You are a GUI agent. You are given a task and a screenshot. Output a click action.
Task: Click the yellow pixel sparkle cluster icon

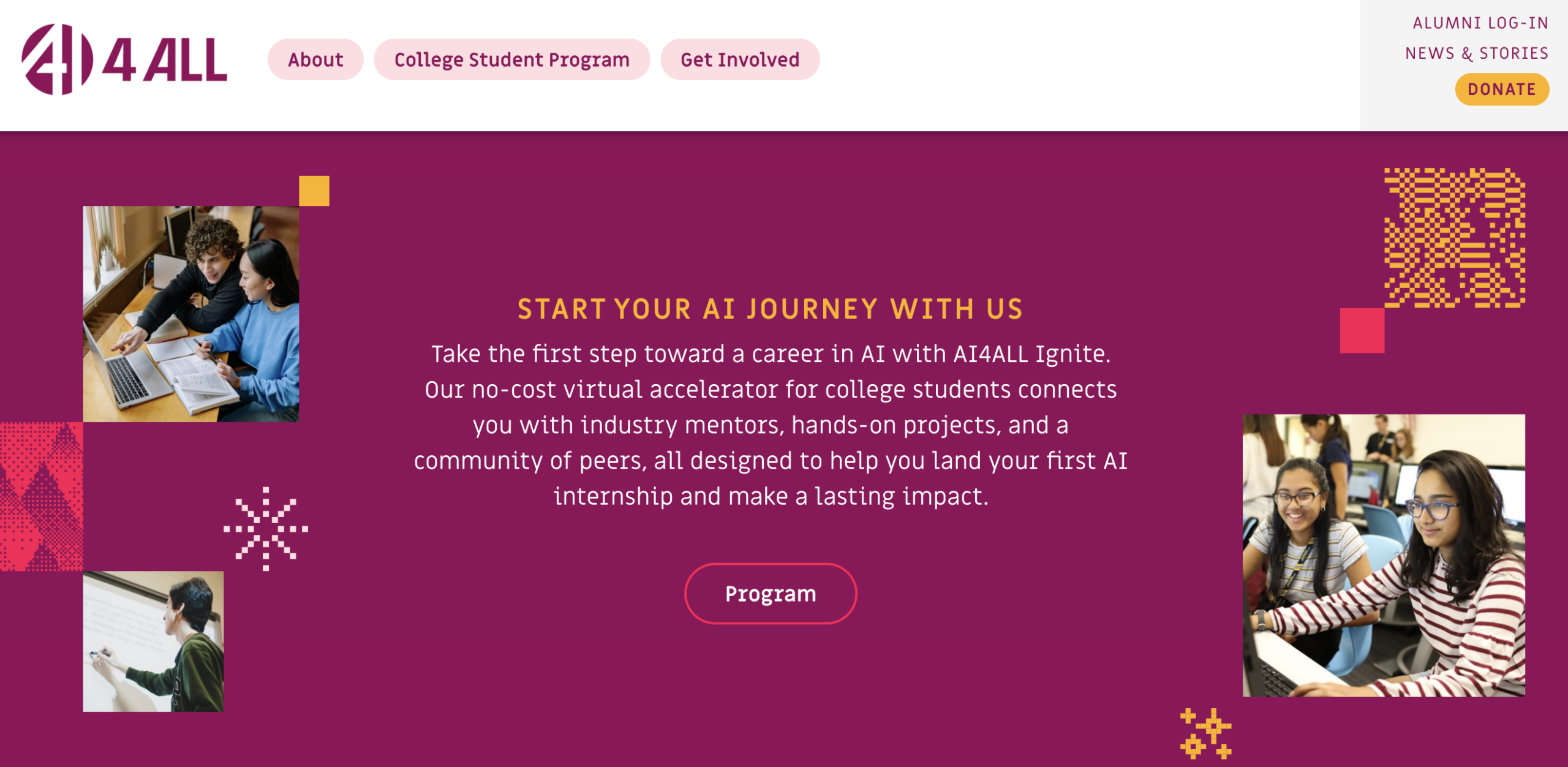[1205, 733]
